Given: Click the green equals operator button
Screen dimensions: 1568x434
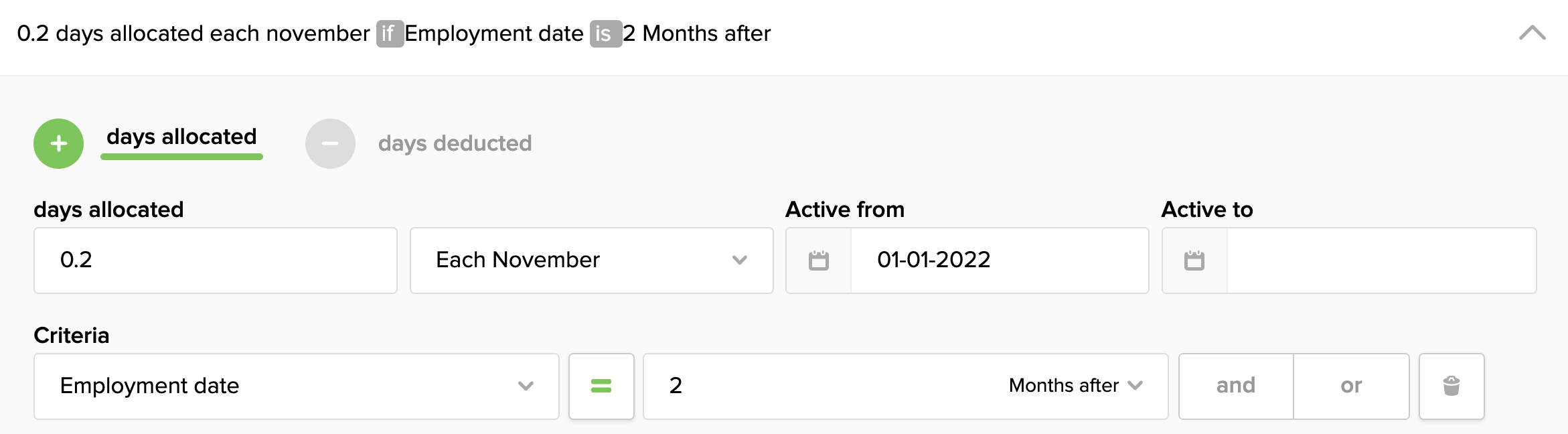Looking at the screenshot, I should tap(601, 386).
